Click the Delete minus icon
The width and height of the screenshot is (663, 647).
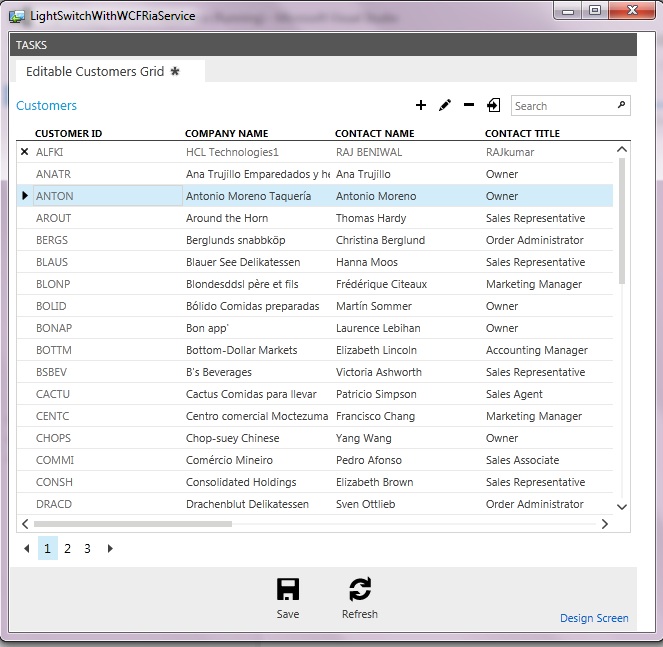[469, 105]
